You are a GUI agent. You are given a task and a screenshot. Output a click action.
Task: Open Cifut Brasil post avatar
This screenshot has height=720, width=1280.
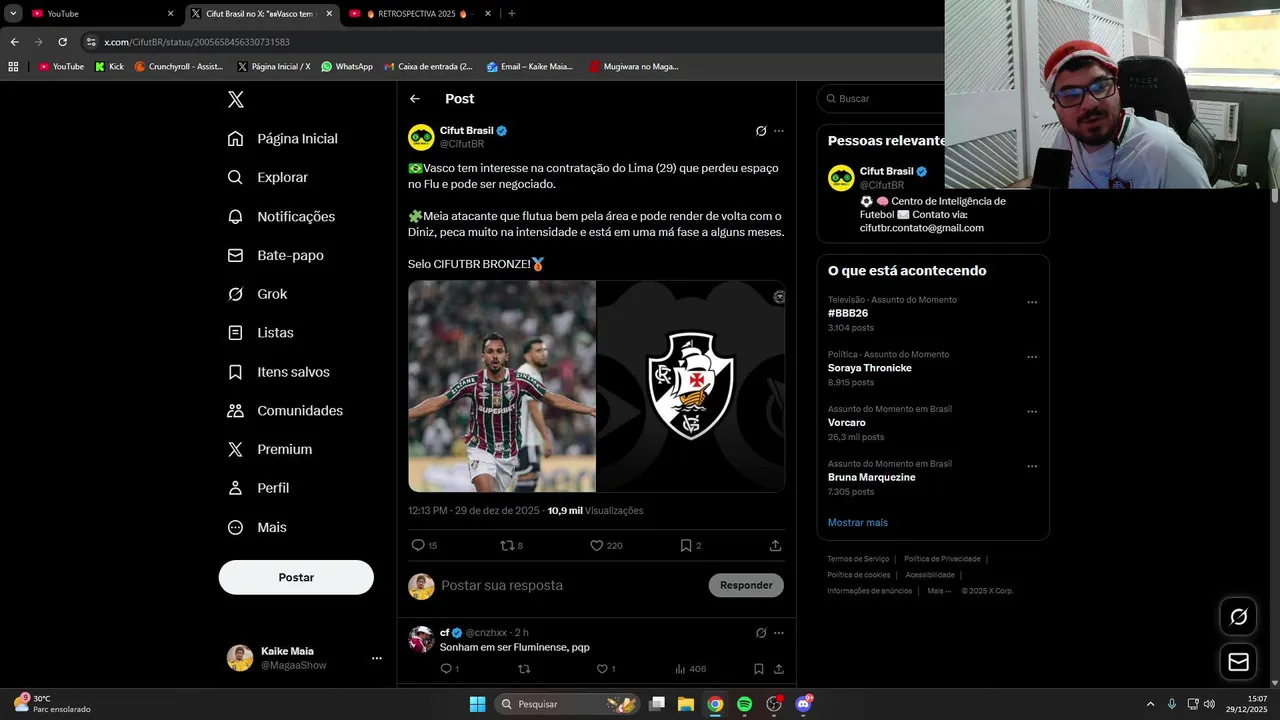(421, 137)
